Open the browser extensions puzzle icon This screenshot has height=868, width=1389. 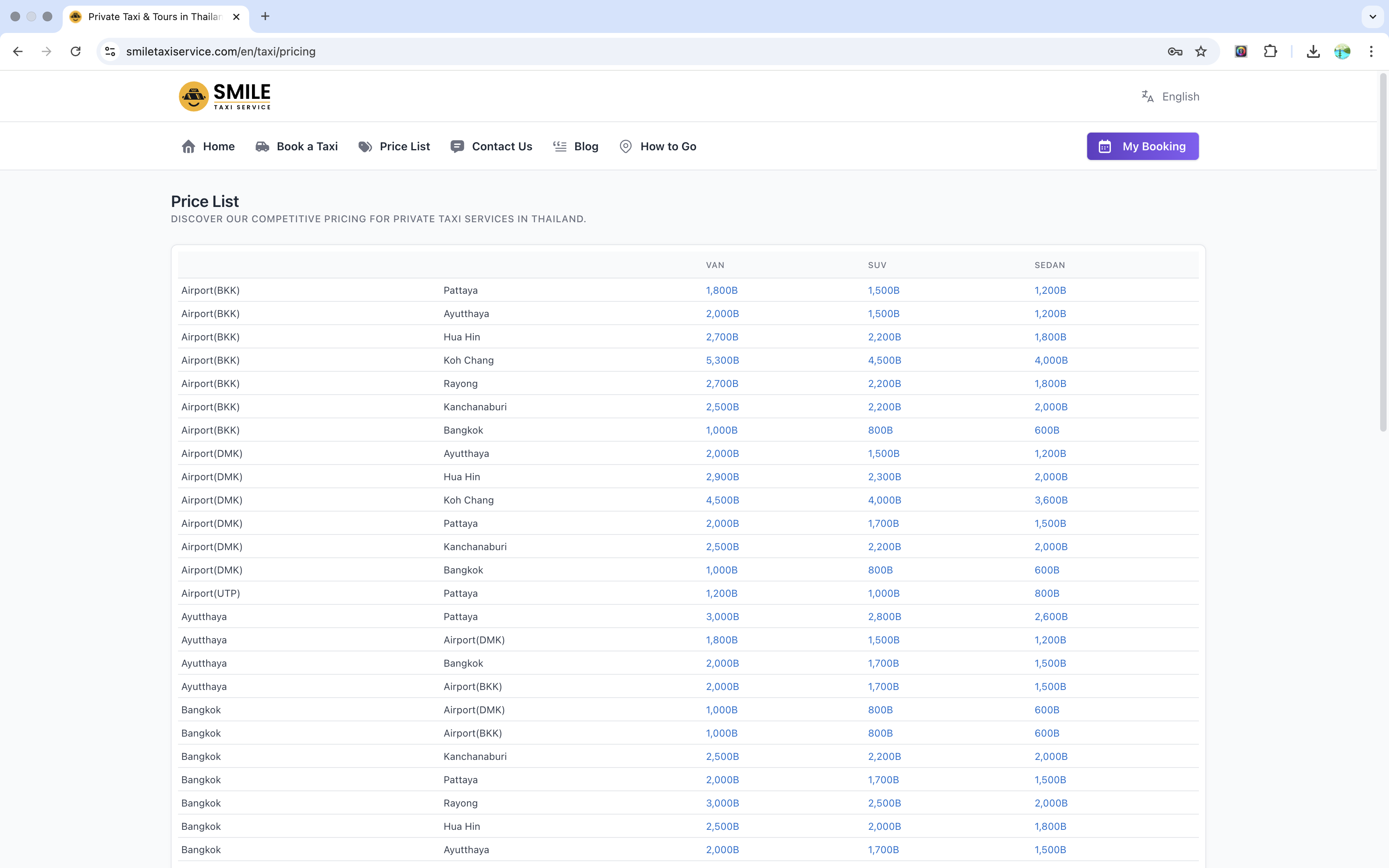[1270, 52]
